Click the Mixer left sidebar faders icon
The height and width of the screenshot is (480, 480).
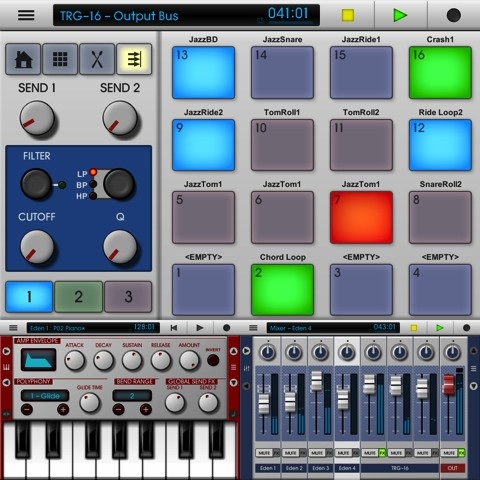[x=247, y=368]
